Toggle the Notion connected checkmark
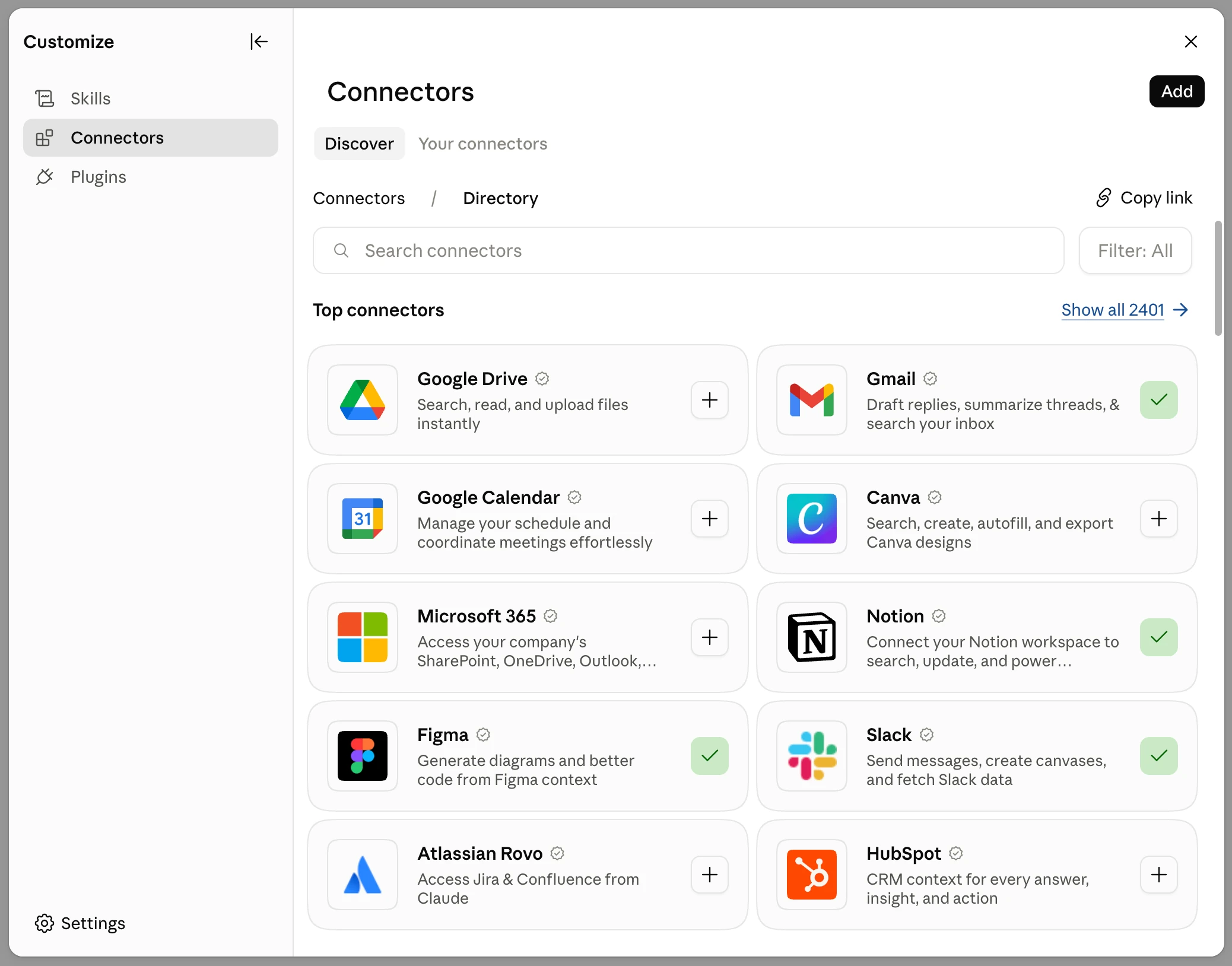This screenshot has height=966, width=1232. (x=1158, y=637)
